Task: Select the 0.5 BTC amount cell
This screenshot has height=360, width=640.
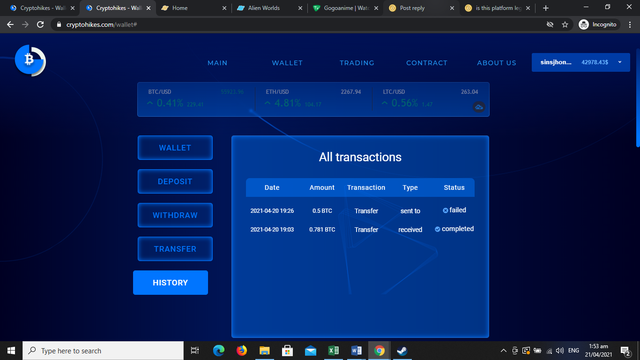Action: coord(322,211)
